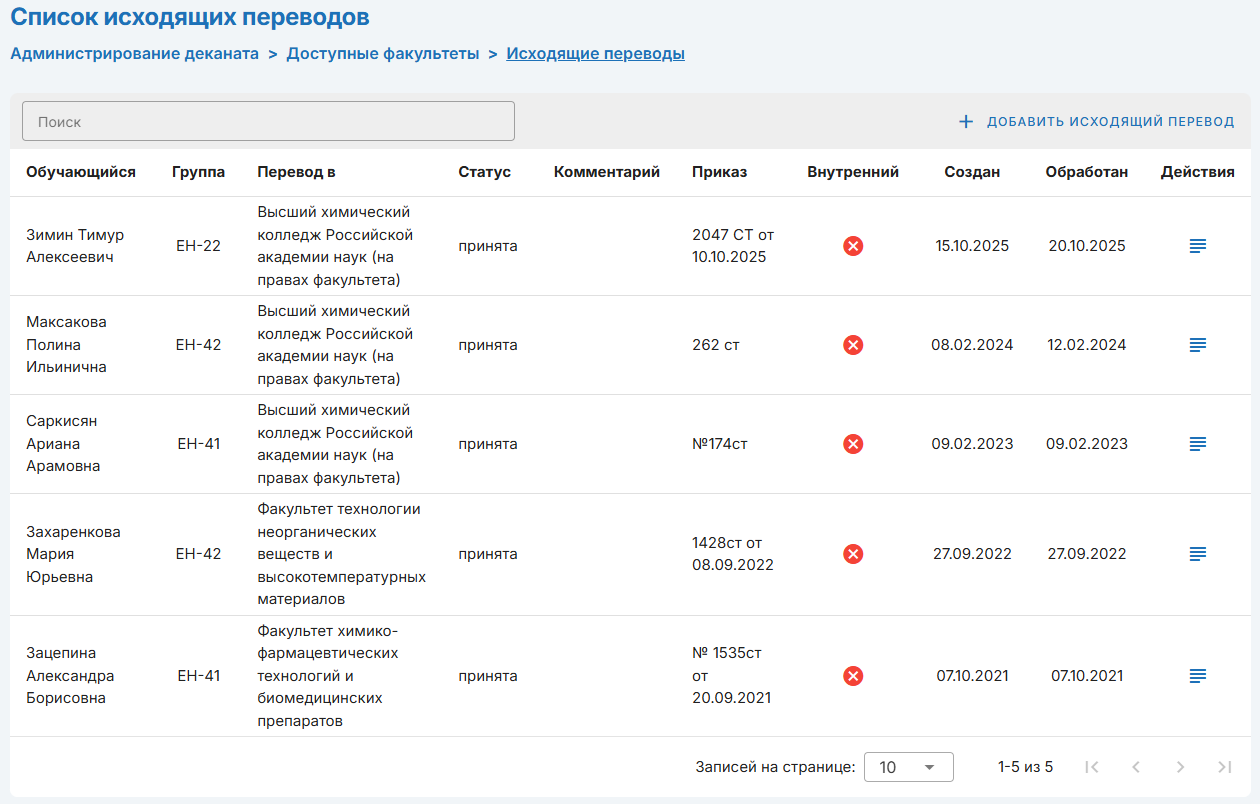The width and height of the screenshot is (1260, 804).
Task: Click red internal-status icon for Саркисян row
Action: click(853, 444)
